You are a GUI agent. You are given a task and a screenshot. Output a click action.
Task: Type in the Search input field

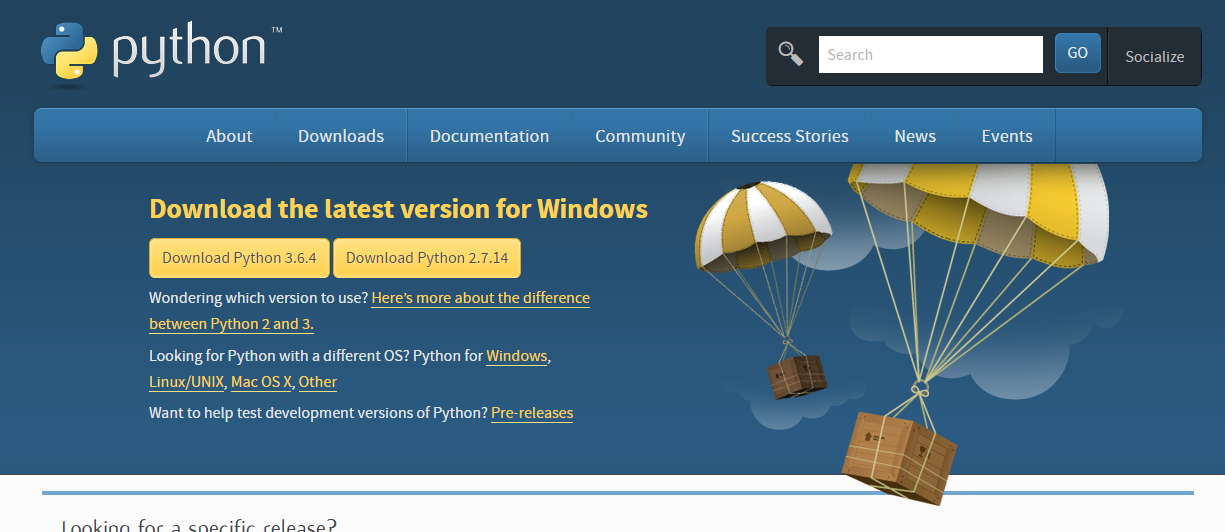tap(930, 55)
